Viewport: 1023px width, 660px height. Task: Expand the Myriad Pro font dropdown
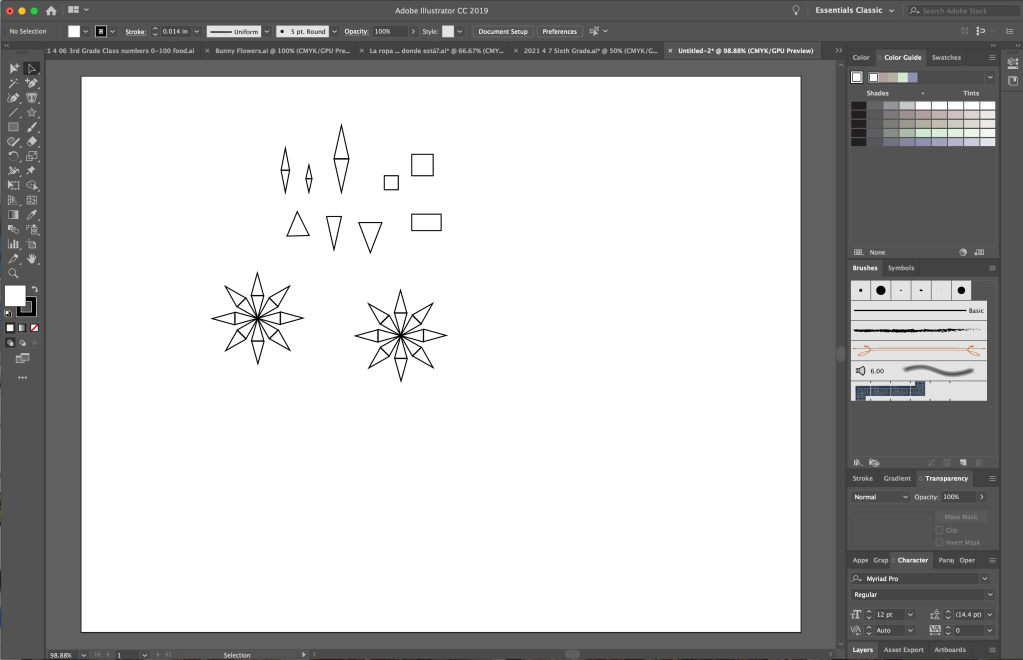[985, 579]
